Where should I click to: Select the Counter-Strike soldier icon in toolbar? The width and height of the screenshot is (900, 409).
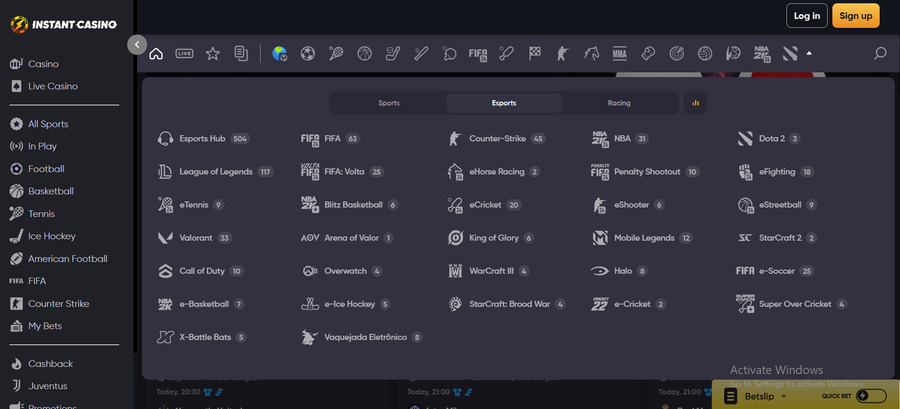tap(562, 53)
